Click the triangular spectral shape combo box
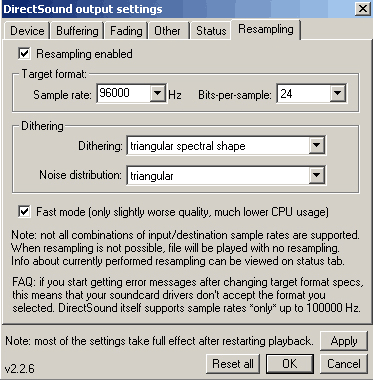Image resolution: width=373 pixels, height=380 pixels. coord(226,145)
